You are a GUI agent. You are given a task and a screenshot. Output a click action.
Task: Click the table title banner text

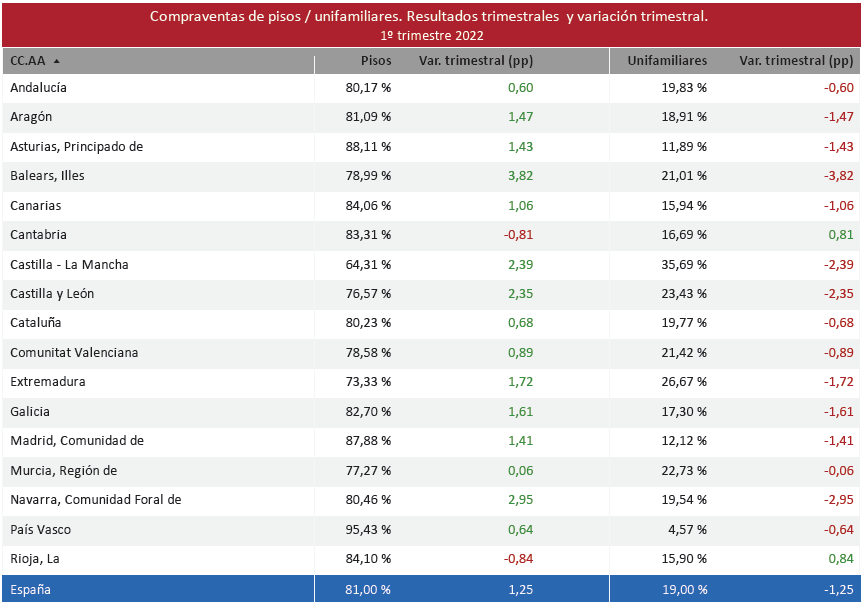(x=429, y=17)
